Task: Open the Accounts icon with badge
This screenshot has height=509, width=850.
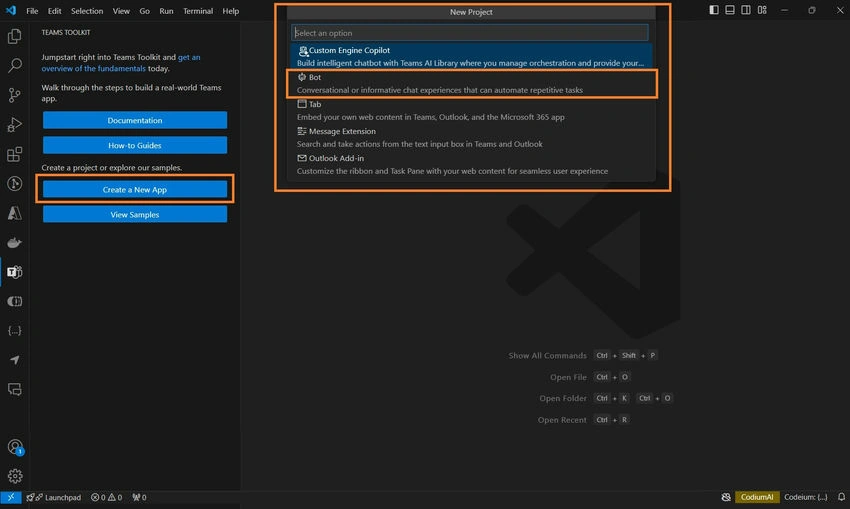Action: pyautogui.click(x=15, y=447)
